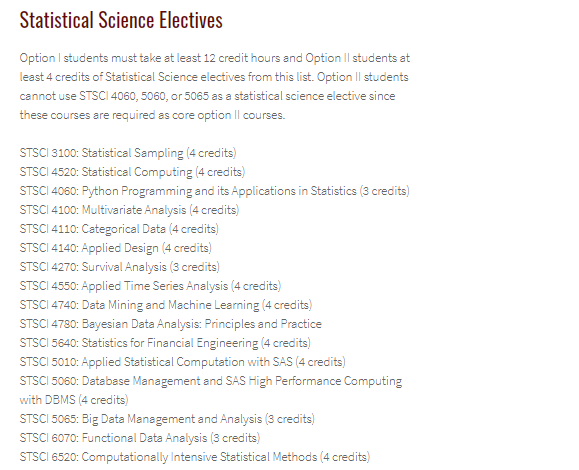Click STSCI 5065: Big Data Management and Analysis
The height and width of the screenshot is (470, 579).
coord(167,419)
